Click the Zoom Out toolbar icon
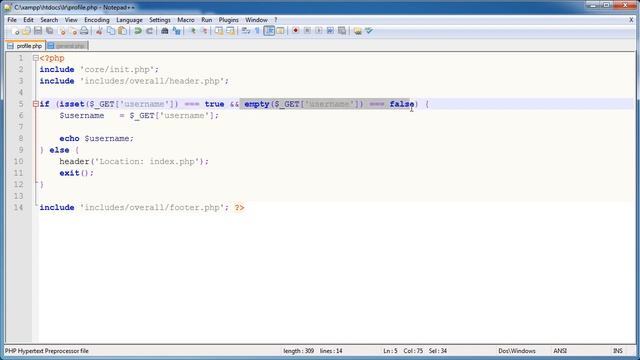This screenshot has width=640, height=360. point(204,31)
